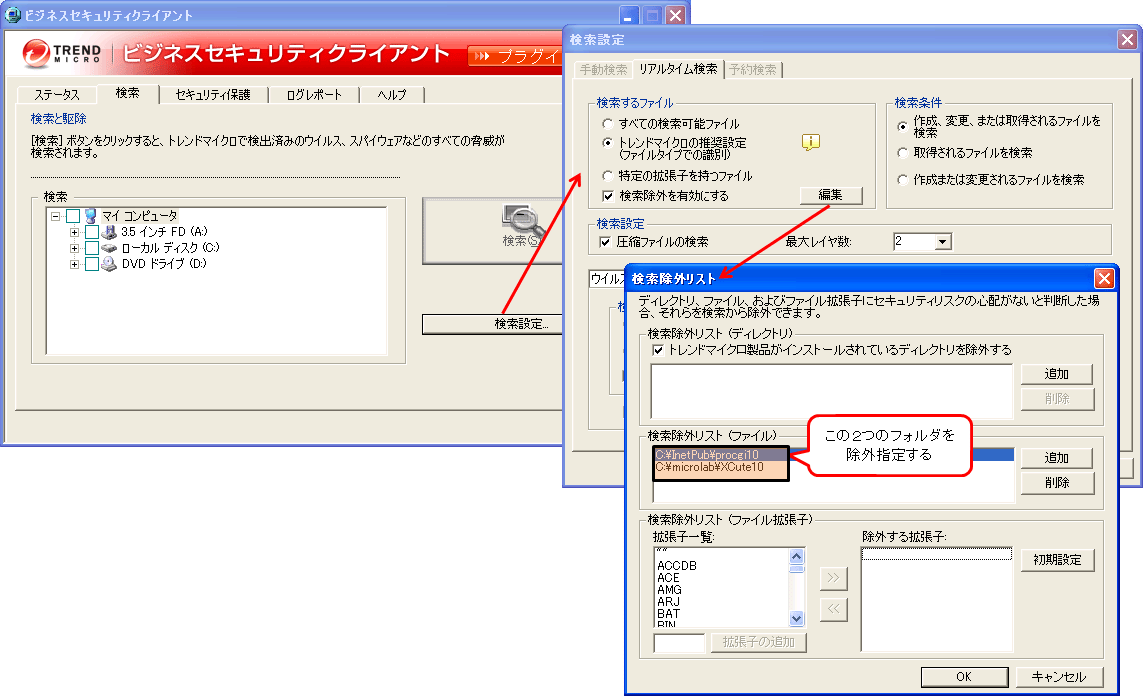Click the 3.5 inch floppy drive icon
The image size is (1143, 696).
click(x=109, y=232)
